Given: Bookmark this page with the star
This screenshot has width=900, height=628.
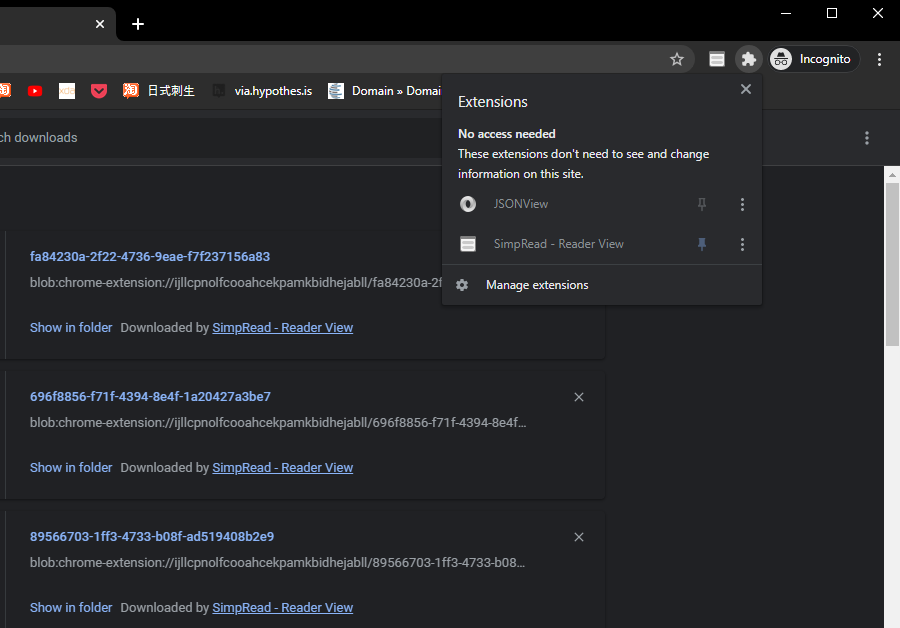Looking at the screenshot, I should (677, 59).
